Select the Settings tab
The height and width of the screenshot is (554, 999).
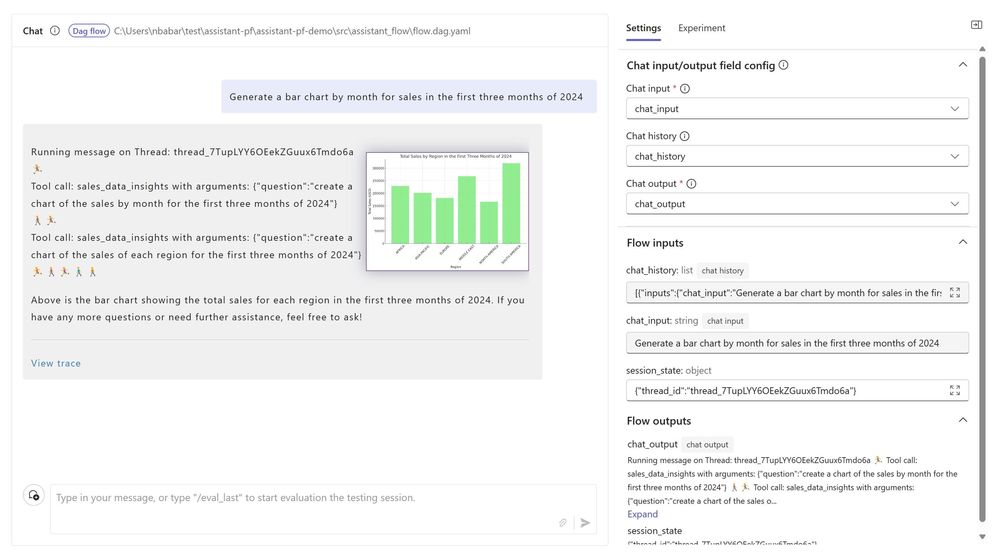[643, 28]
